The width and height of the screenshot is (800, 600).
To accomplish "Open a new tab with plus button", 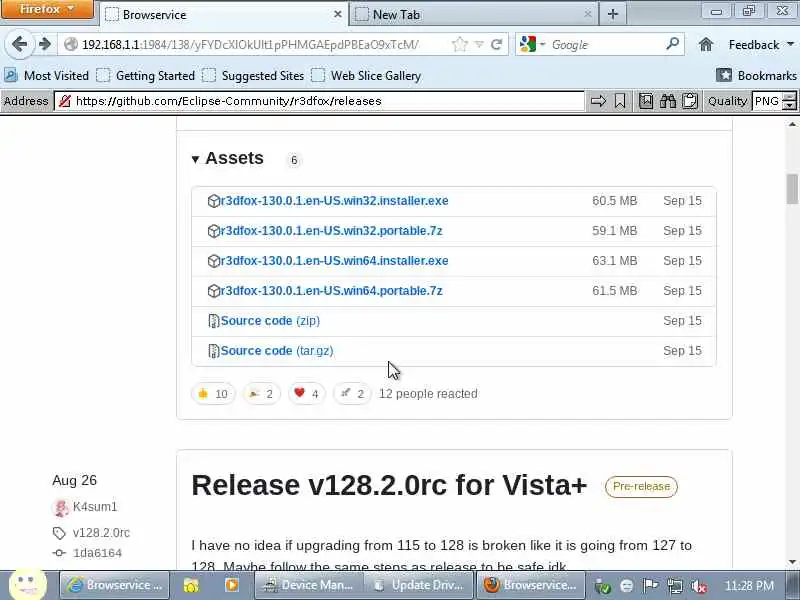I will (613, 14).
